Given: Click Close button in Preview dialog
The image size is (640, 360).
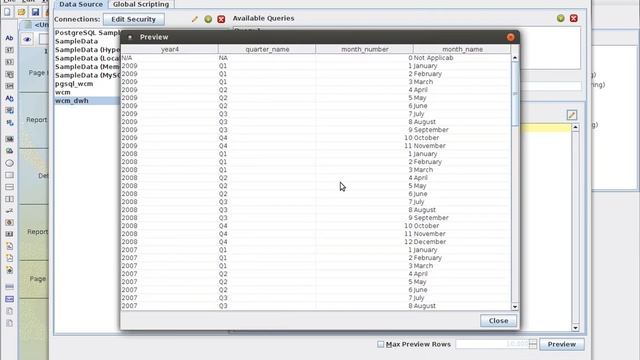Looking at the screenshot, I should [498, 321].
